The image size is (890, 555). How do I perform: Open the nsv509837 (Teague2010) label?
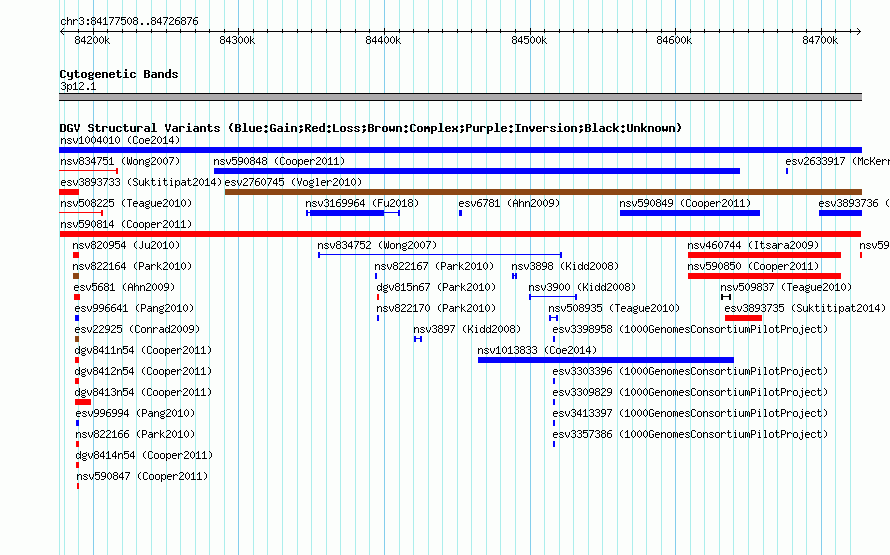point(786,287)
